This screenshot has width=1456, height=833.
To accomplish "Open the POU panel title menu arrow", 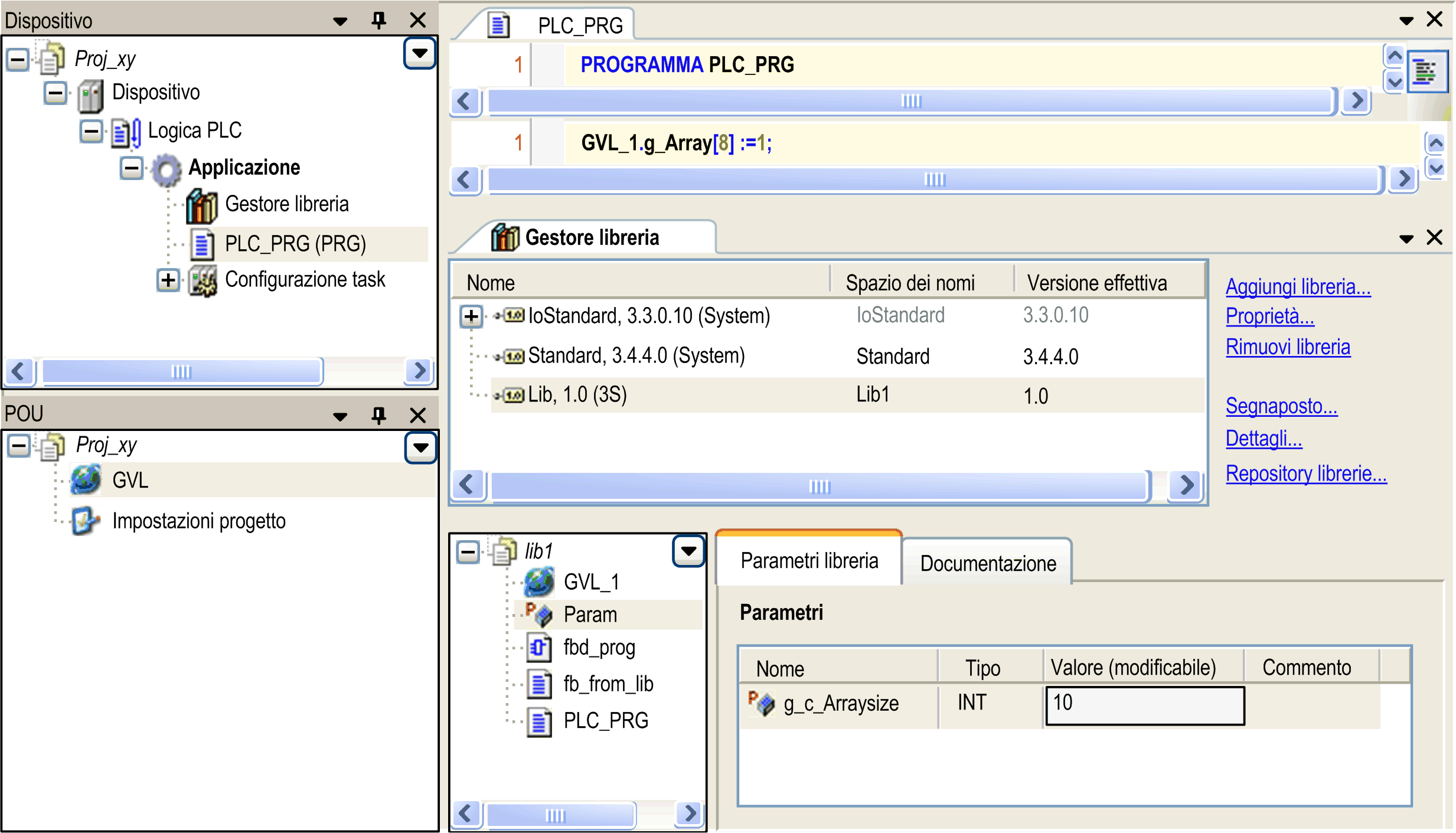I will pyautogui.click(x=339, y=416).
